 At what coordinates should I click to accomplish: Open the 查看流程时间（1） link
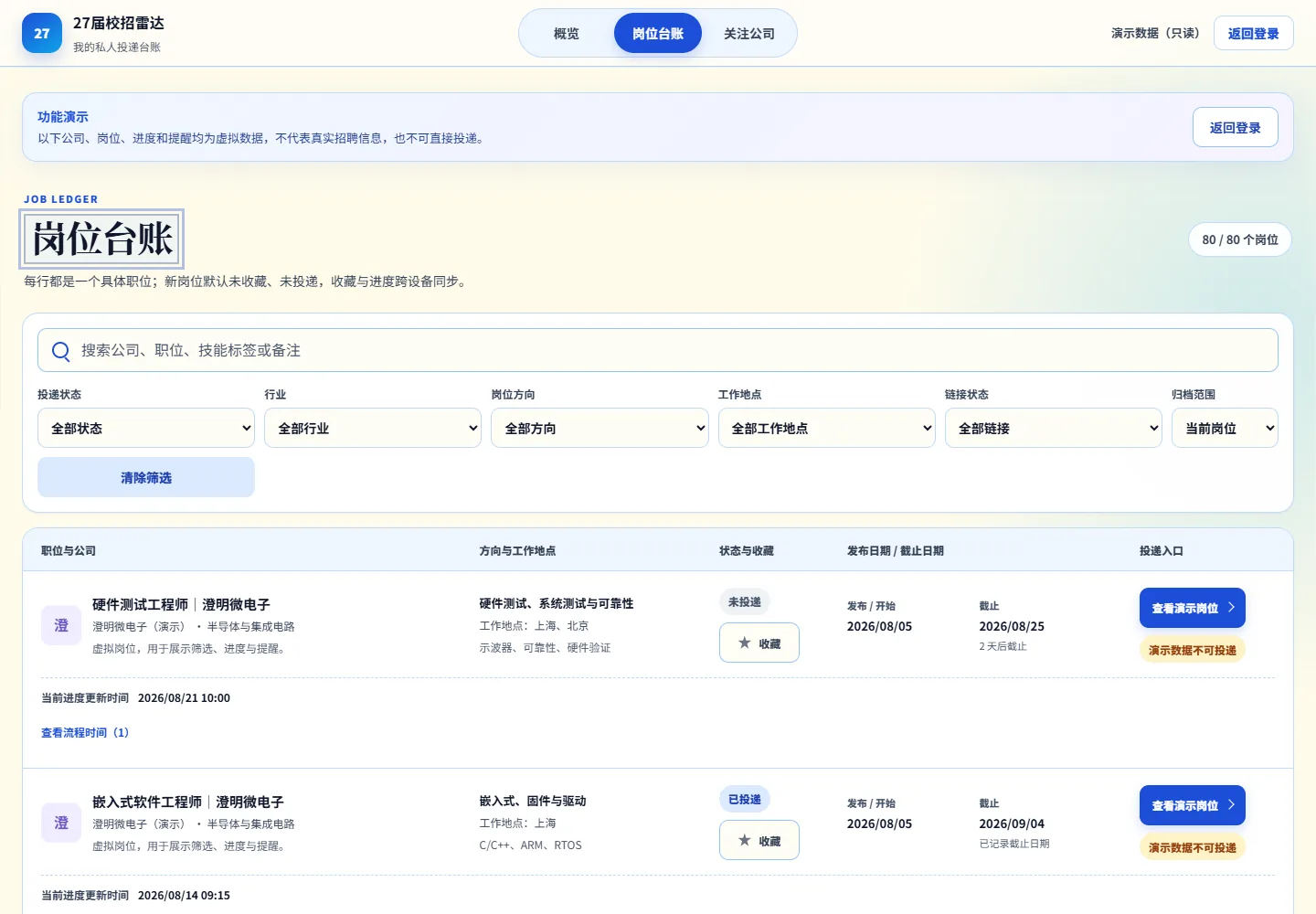(x=85, y=732)
